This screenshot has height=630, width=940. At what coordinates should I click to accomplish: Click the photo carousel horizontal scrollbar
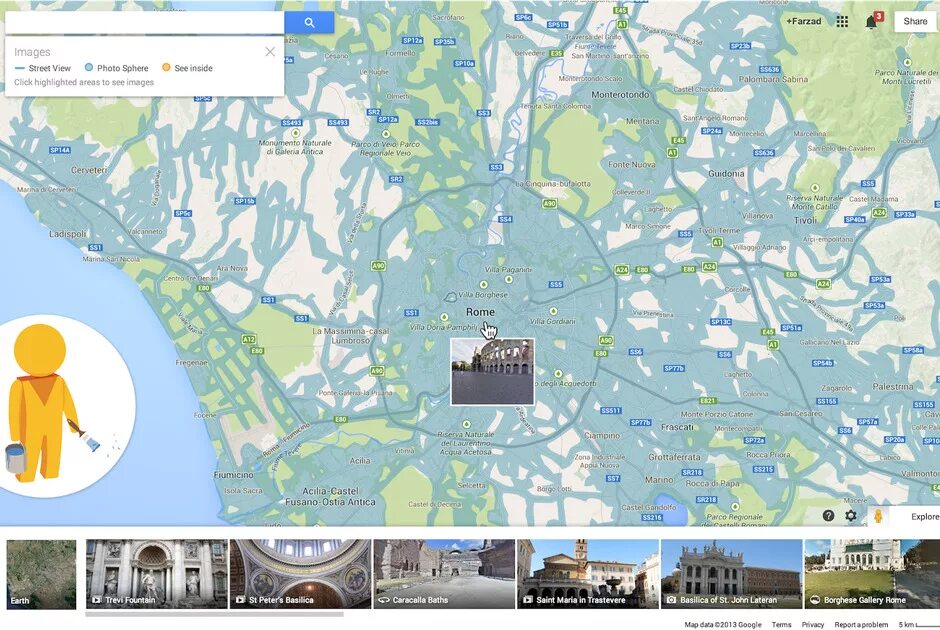point(215,614)
